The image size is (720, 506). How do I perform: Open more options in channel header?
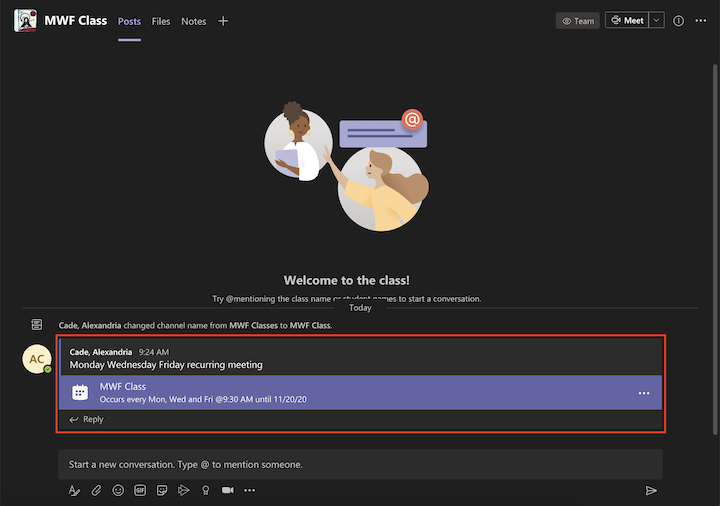point(700,21)
